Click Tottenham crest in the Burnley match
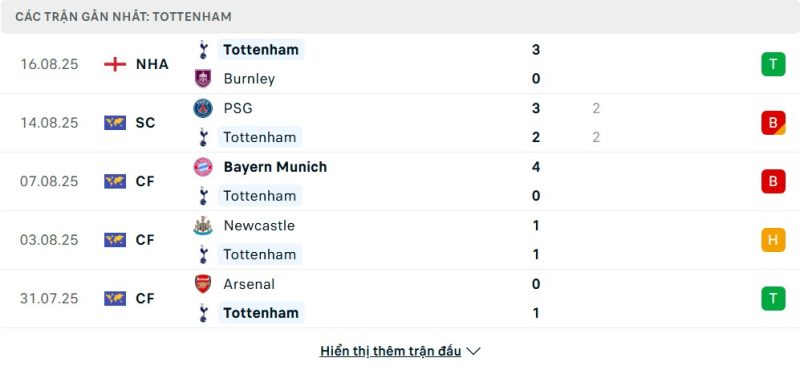Screen dimensions: 800x374 coord(203,49)
